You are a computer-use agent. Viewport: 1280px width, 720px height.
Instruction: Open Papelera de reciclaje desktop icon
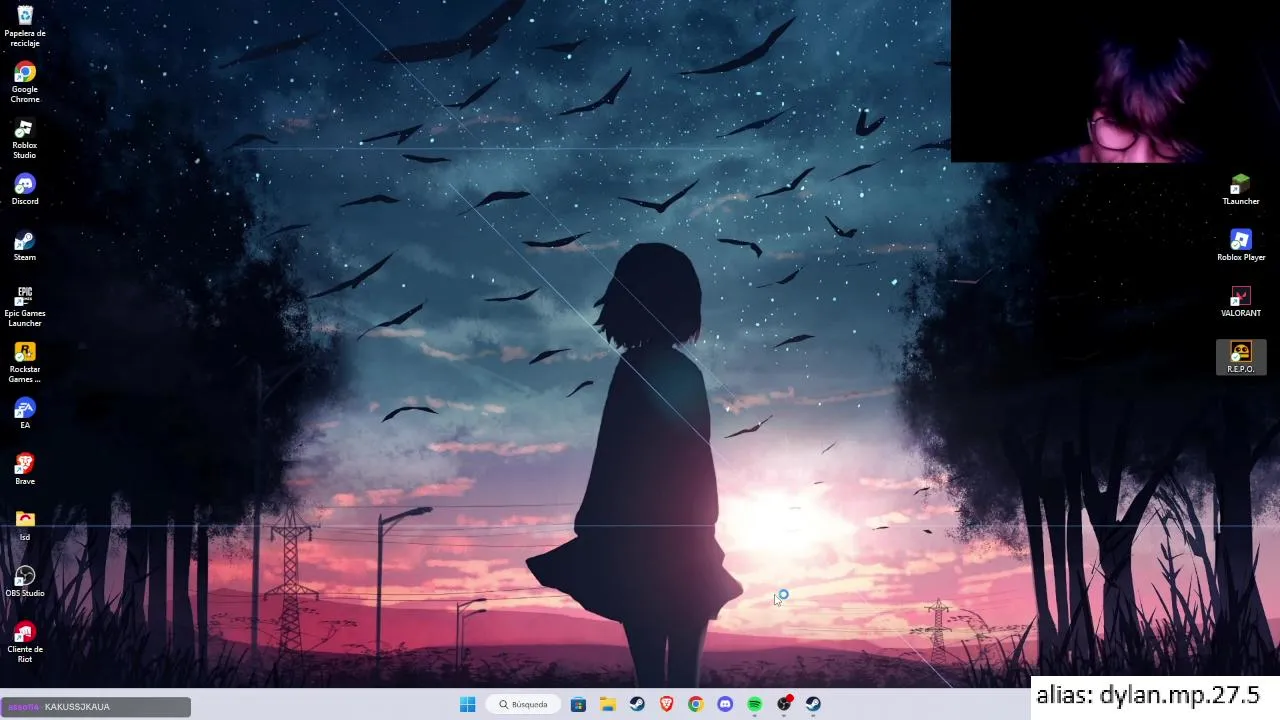tap(25, 26)
